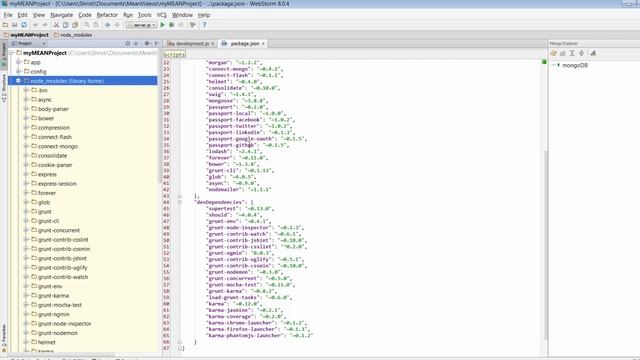Open the Project view selector dropdown
The height and width of the screenshot is (360, 640).
[x=29, y=43]
